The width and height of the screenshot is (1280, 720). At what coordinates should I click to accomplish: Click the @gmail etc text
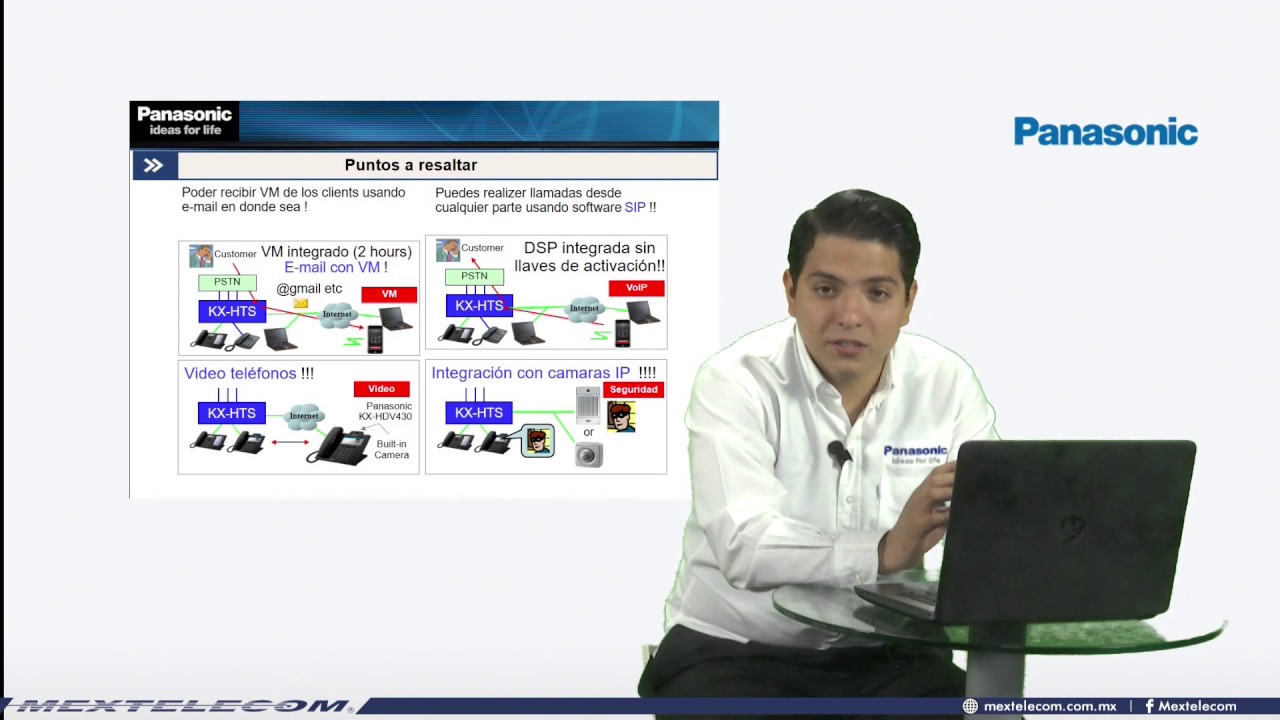coord(309,289)
